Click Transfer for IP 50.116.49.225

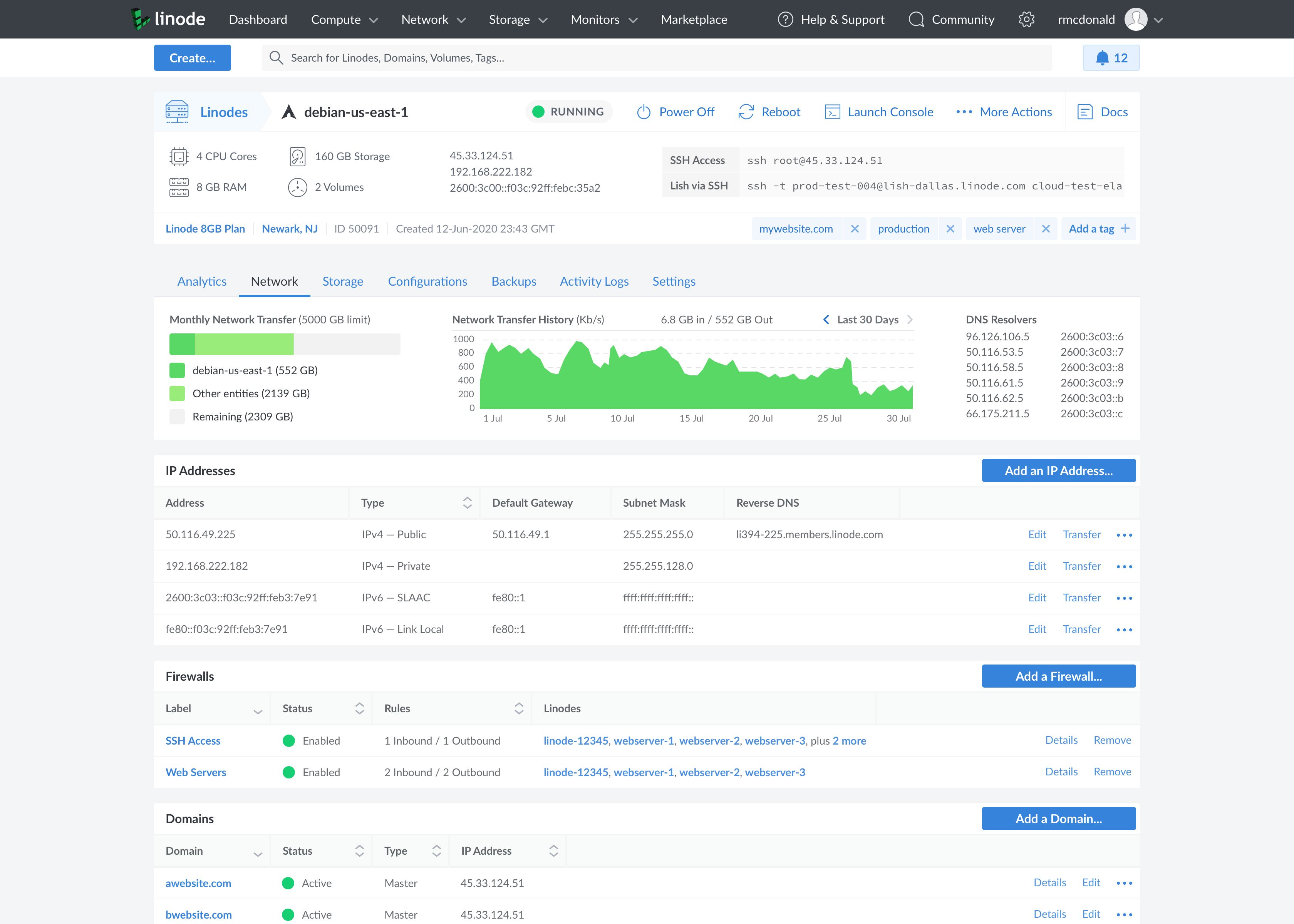point(1082,534)
